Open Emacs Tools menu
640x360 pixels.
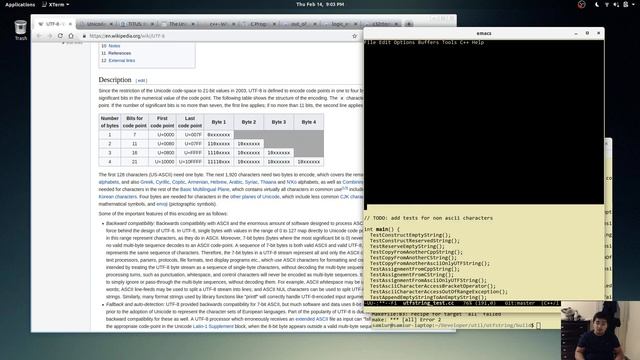(449, 42)
